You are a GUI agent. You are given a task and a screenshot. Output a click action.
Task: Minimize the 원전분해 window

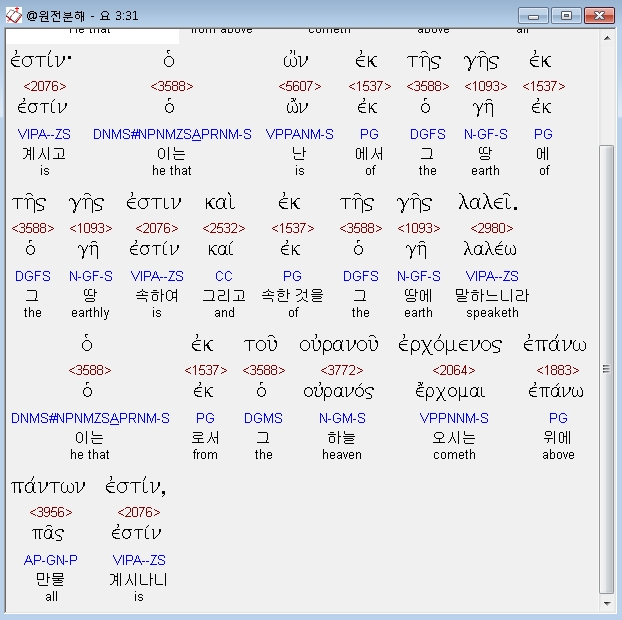point(533,16)
